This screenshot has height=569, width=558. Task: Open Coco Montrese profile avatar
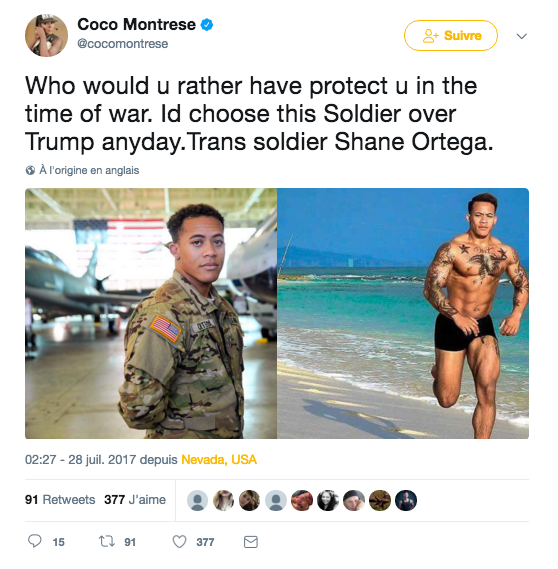coord(46,36)
